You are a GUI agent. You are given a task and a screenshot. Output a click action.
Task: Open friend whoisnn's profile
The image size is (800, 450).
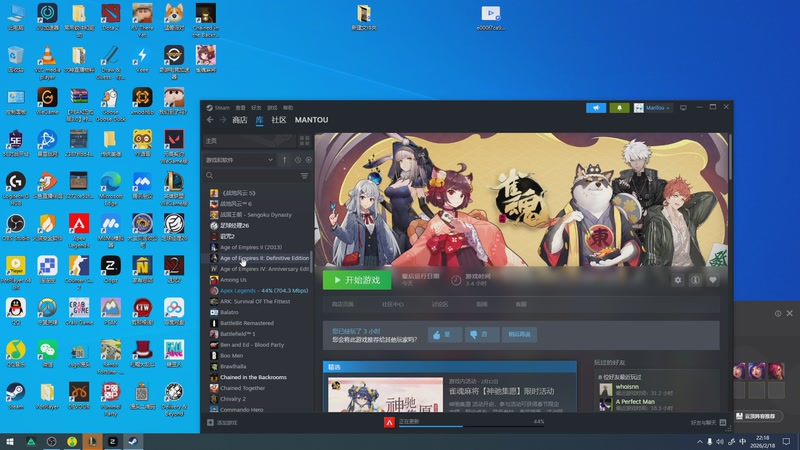[x=627, y=387]
